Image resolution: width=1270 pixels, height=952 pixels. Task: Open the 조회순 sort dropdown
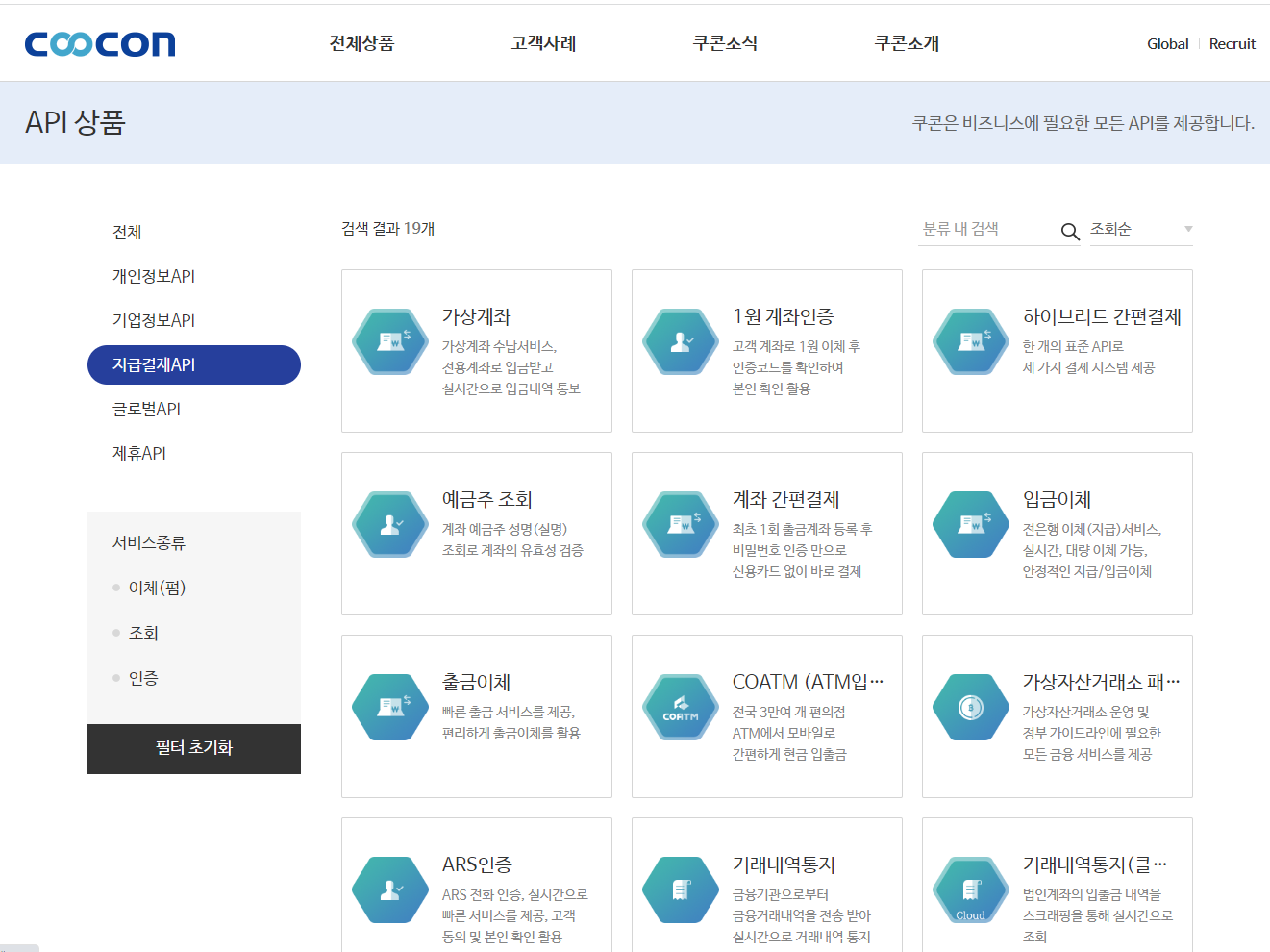pyautogui.click(x=1141, y=229)
